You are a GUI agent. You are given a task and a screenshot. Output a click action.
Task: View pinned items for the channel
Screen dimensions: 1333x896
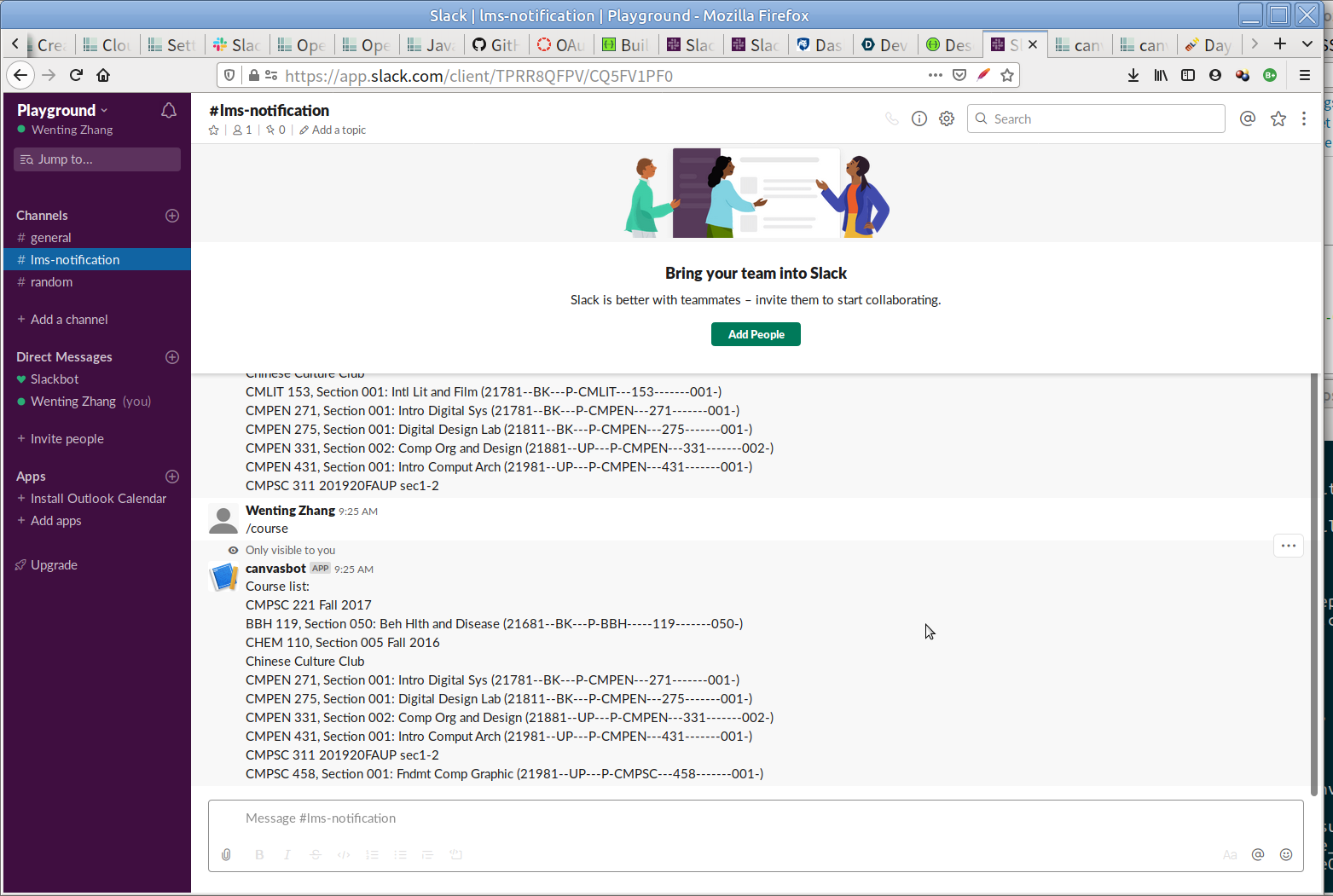[275, 130]
